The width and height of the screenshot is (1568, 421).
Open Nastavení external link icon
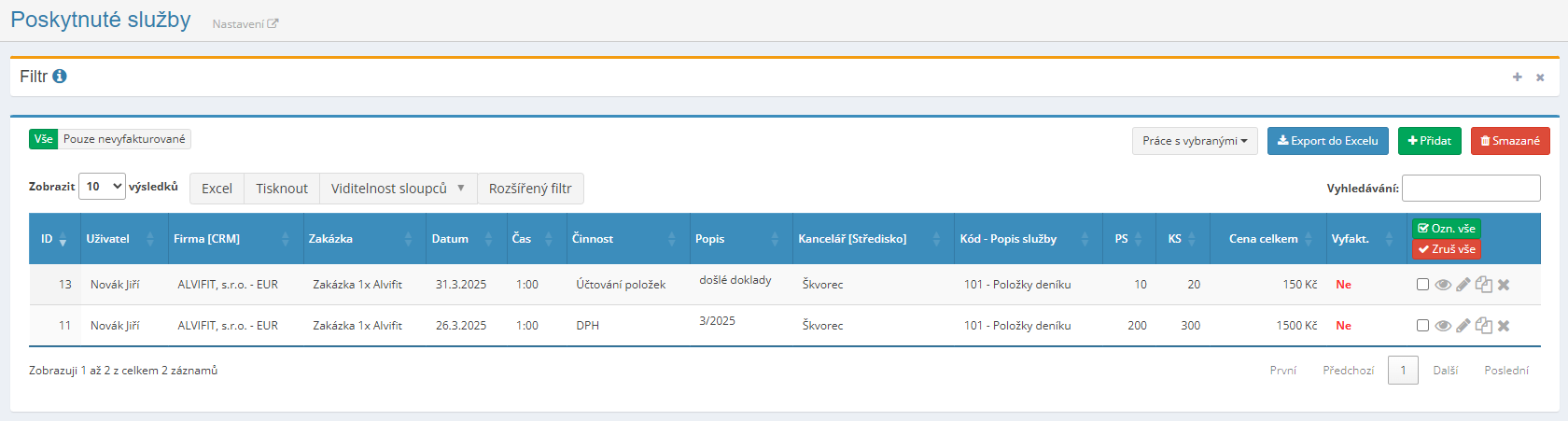pos(273,24)
